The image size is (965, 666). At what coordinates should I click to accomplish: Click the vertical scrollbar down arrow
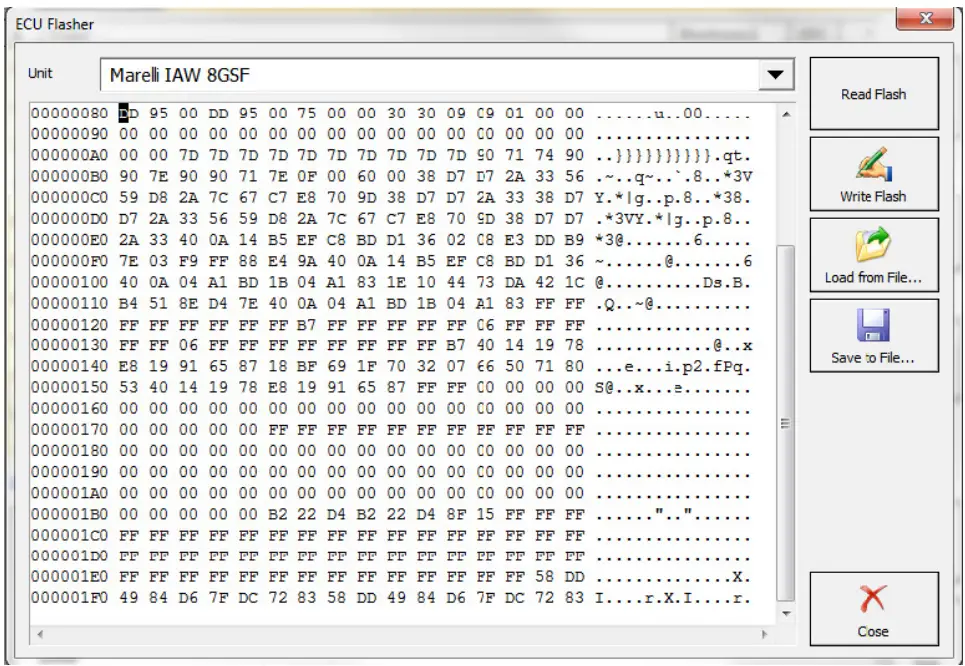[786, 613]
